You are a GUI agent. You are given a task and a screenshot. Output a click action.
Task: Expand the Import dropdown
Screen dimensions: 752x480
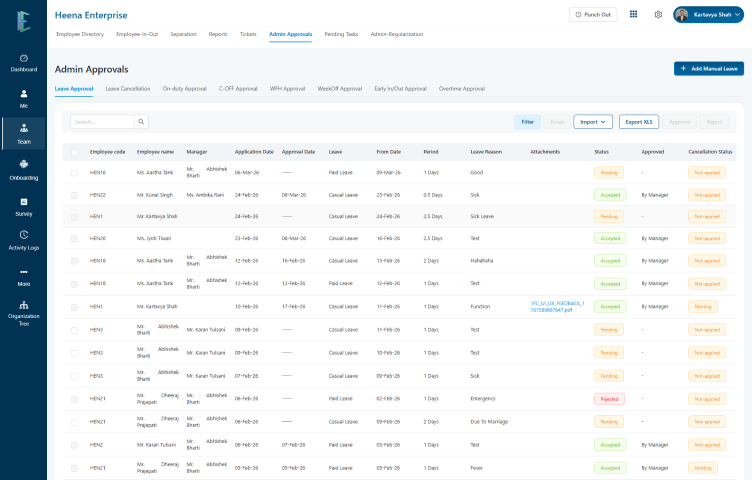pos(593,122)
